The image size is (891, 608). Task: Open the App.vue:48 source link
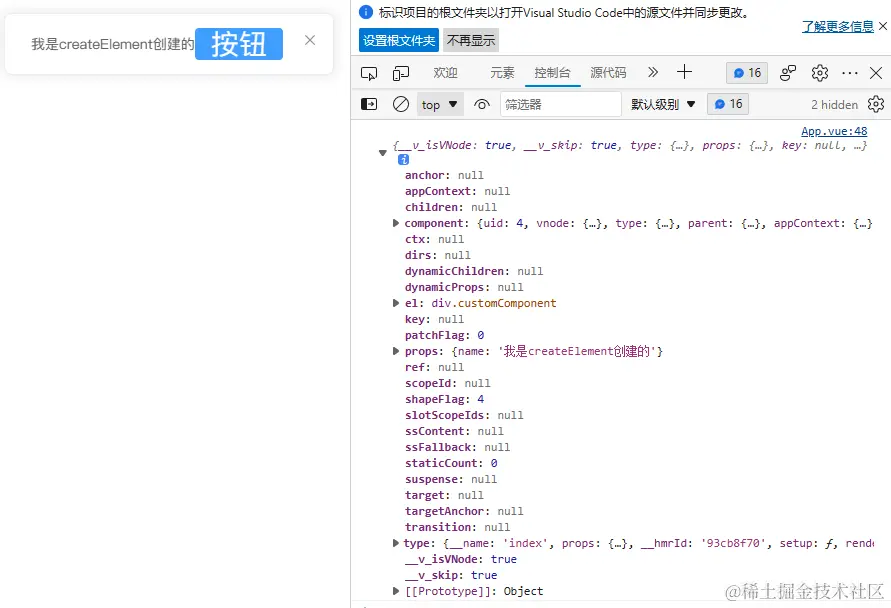[834, 131]
